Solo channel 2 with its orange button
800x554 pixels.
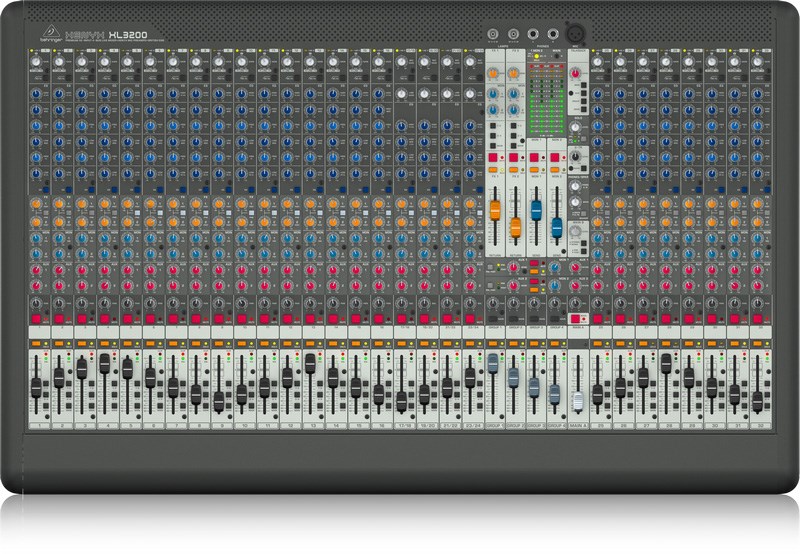click(59, 344)
